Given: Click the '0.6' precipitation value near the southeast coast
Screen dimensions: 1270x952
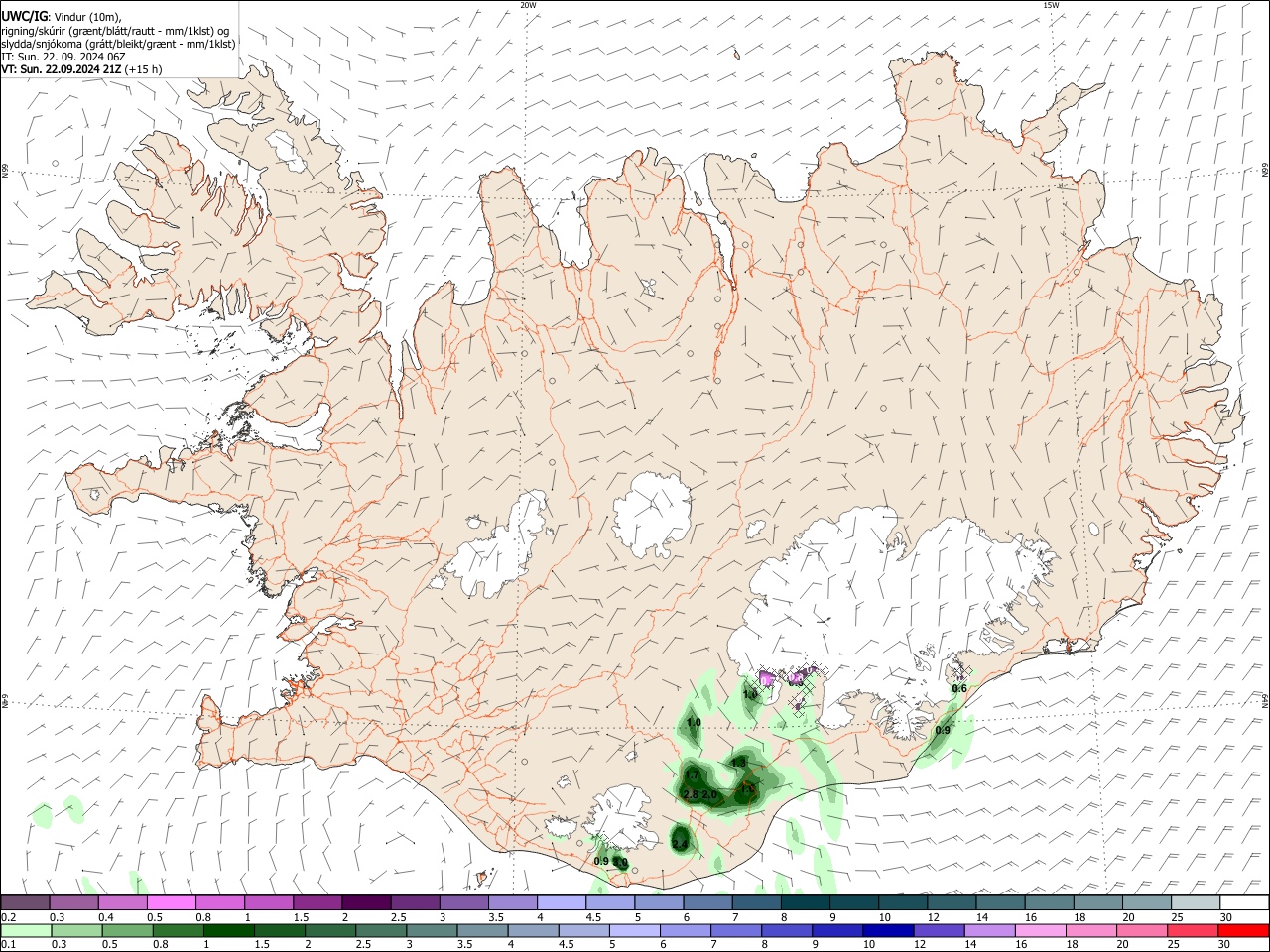Looking at the screenshot, I should (959, 688).
